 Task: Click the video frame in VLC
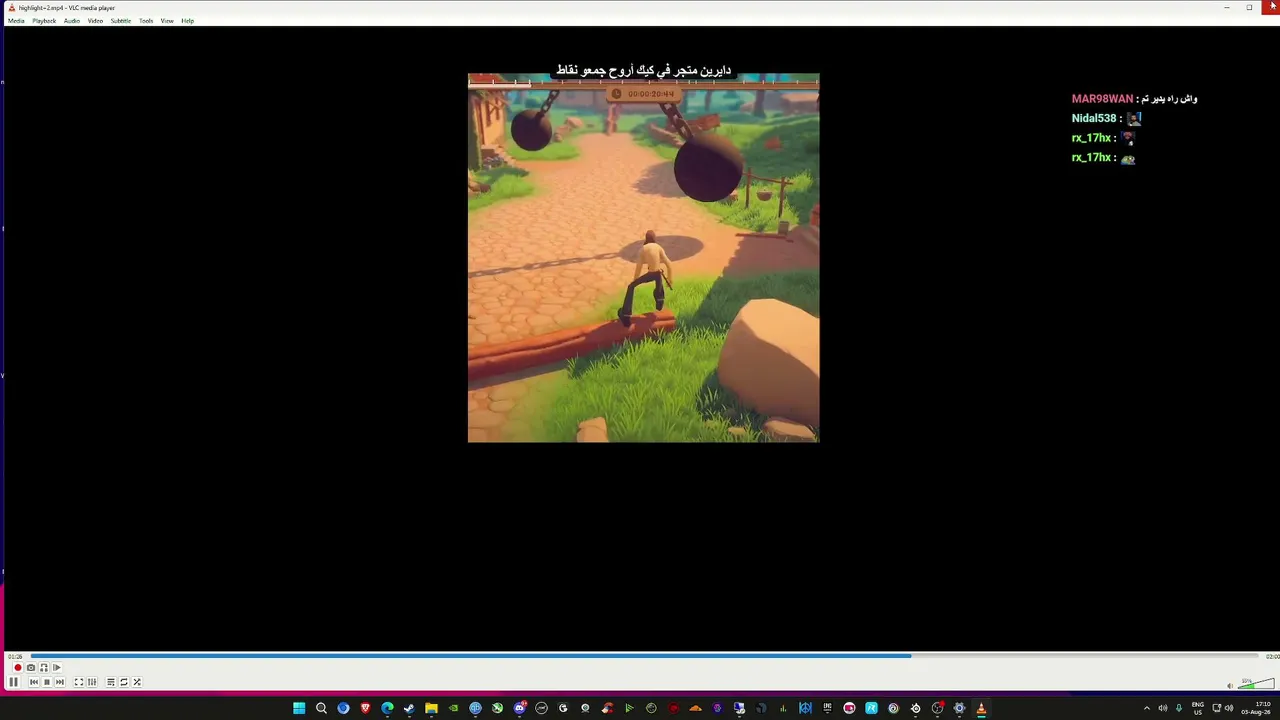643,258
